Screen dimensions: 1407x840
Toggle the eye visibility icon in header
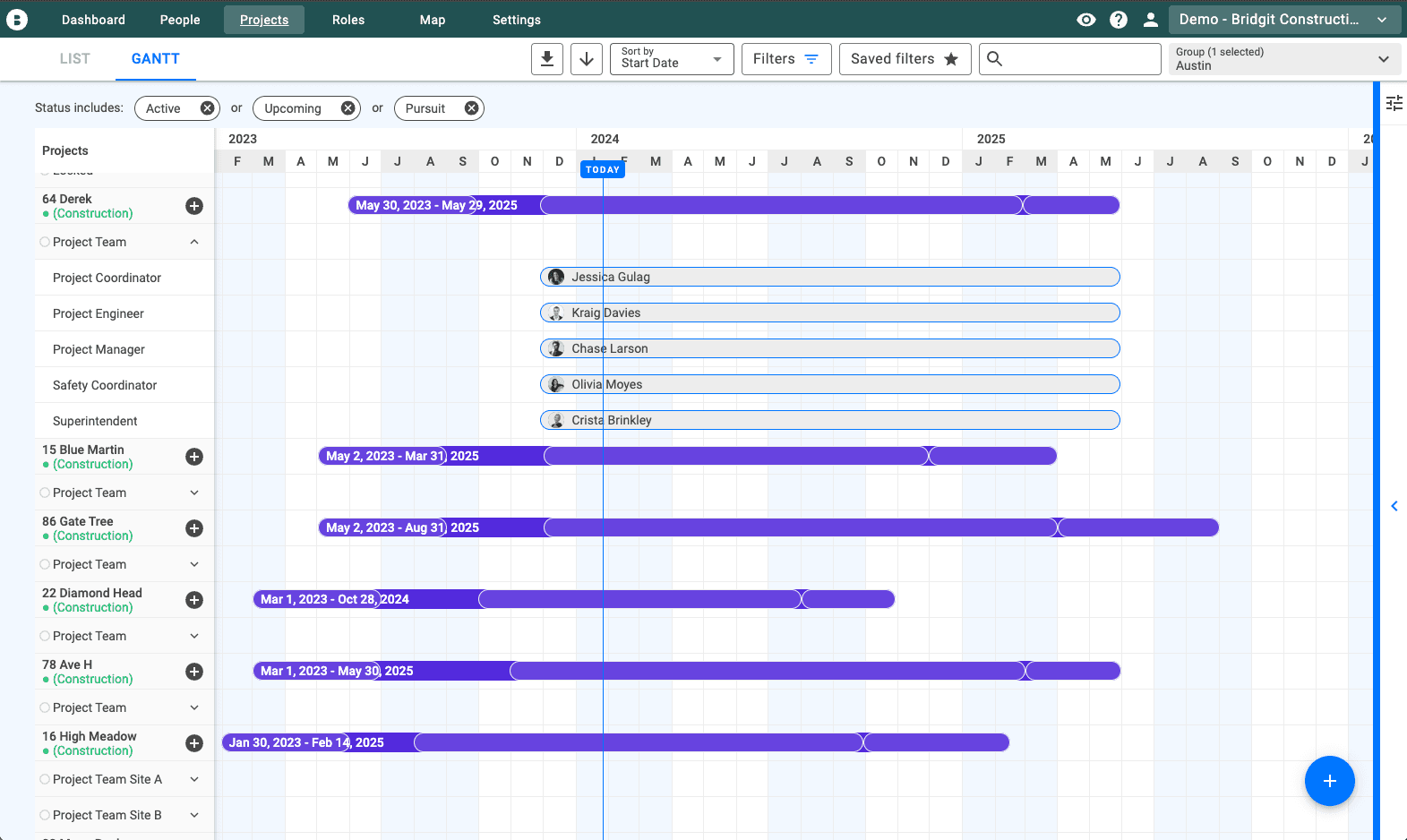coord(1086,20)
